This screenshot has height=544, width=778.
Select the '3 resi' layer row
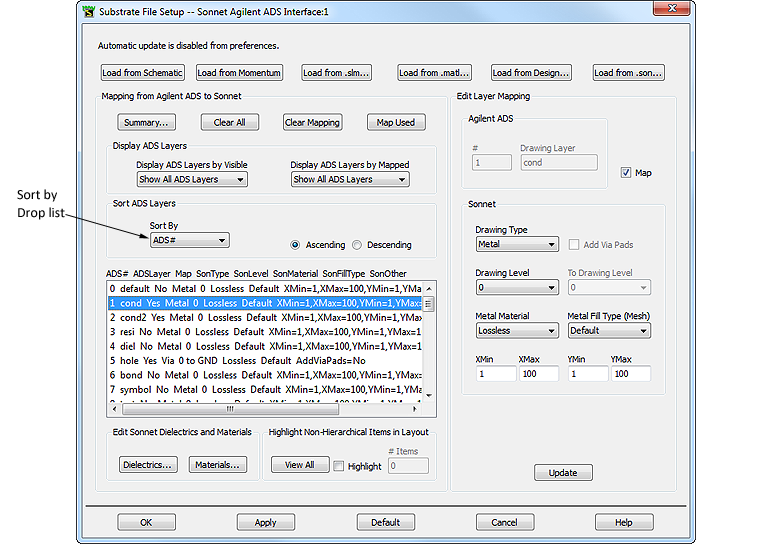[x=265, y=332]
